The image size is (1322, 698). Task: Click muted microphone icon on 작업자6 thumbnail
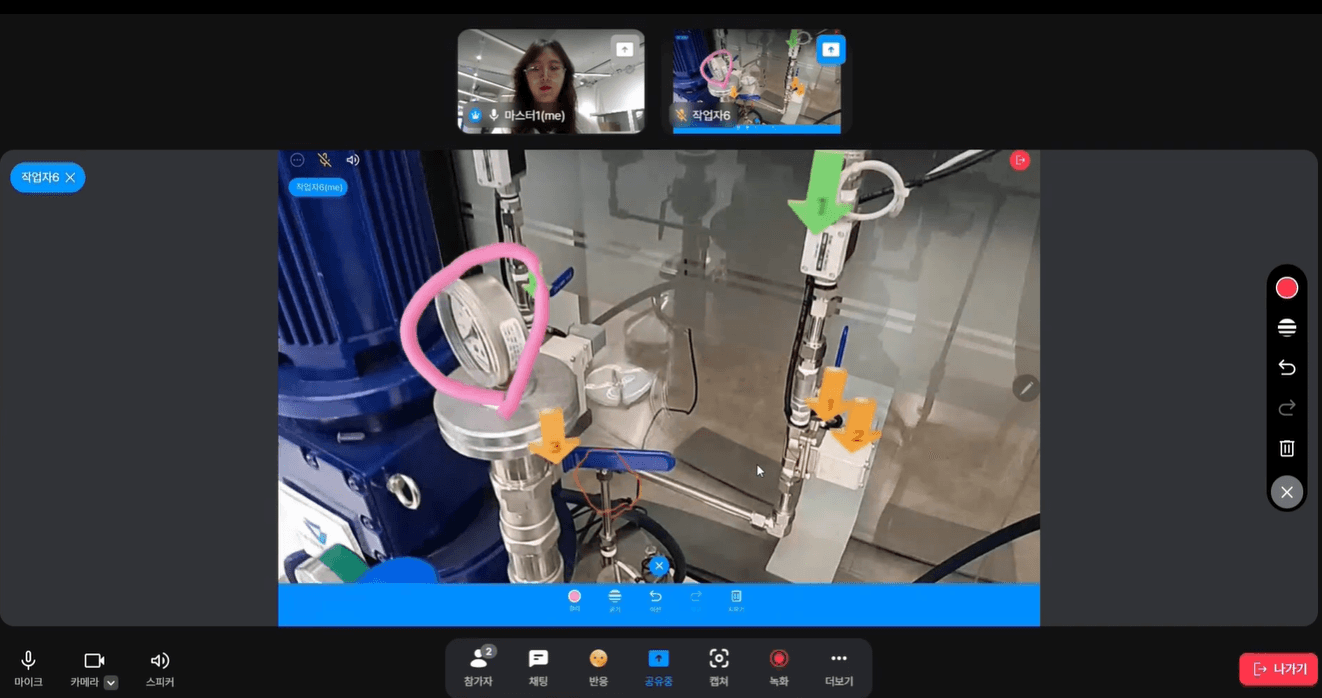point(681,116)
